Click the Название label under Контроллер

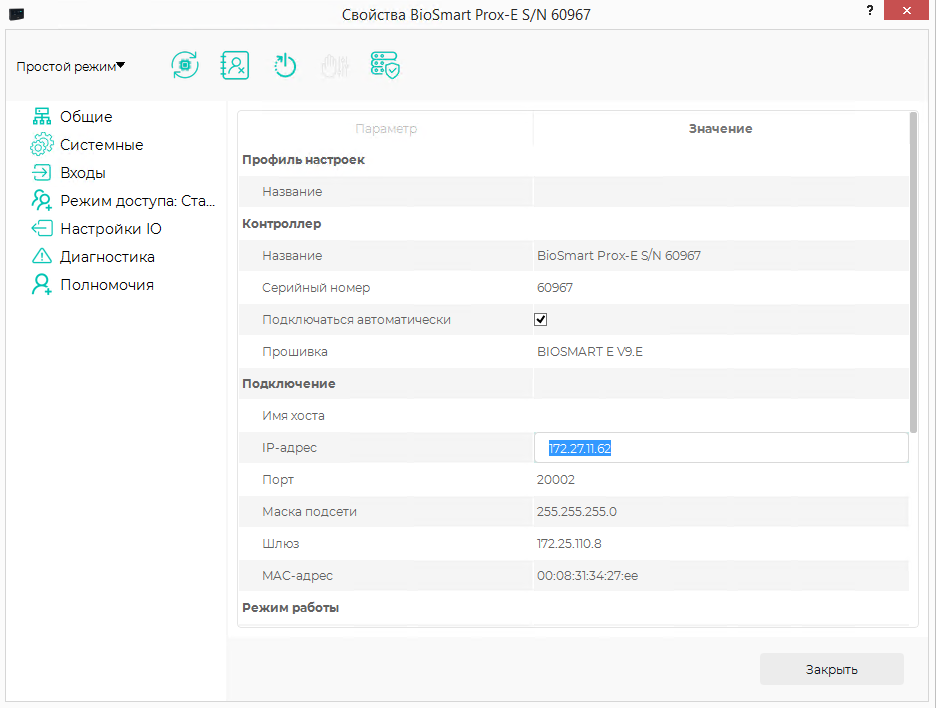coord(292,256)
